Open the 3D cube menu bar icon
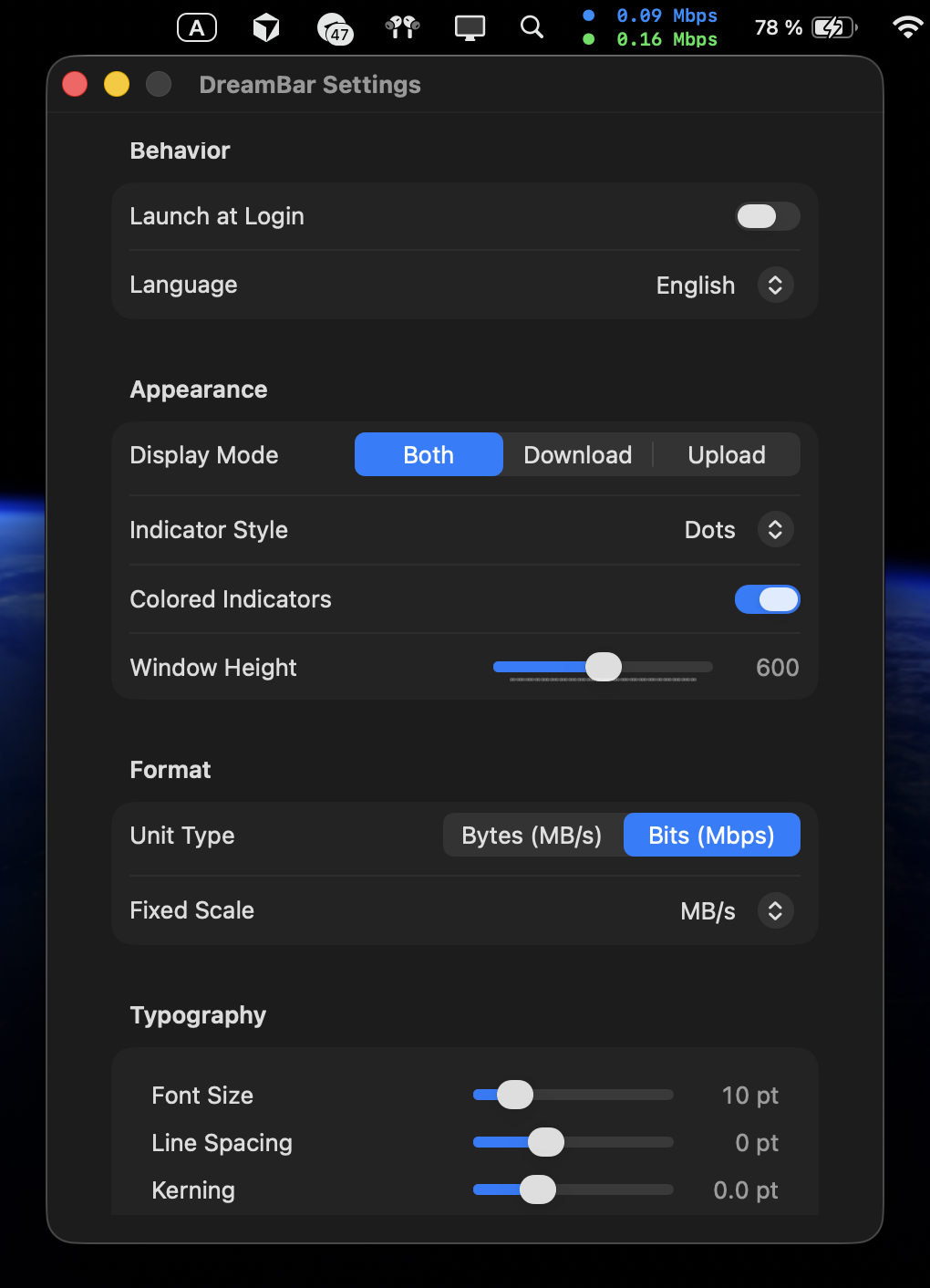 point(265,28)
